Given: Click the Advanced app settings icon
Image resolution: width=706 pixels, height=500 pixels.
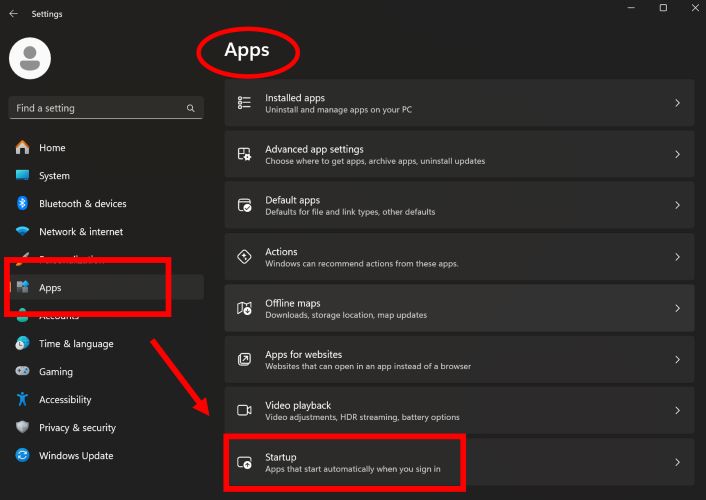Looking at the screenshot, I should 244,154.
